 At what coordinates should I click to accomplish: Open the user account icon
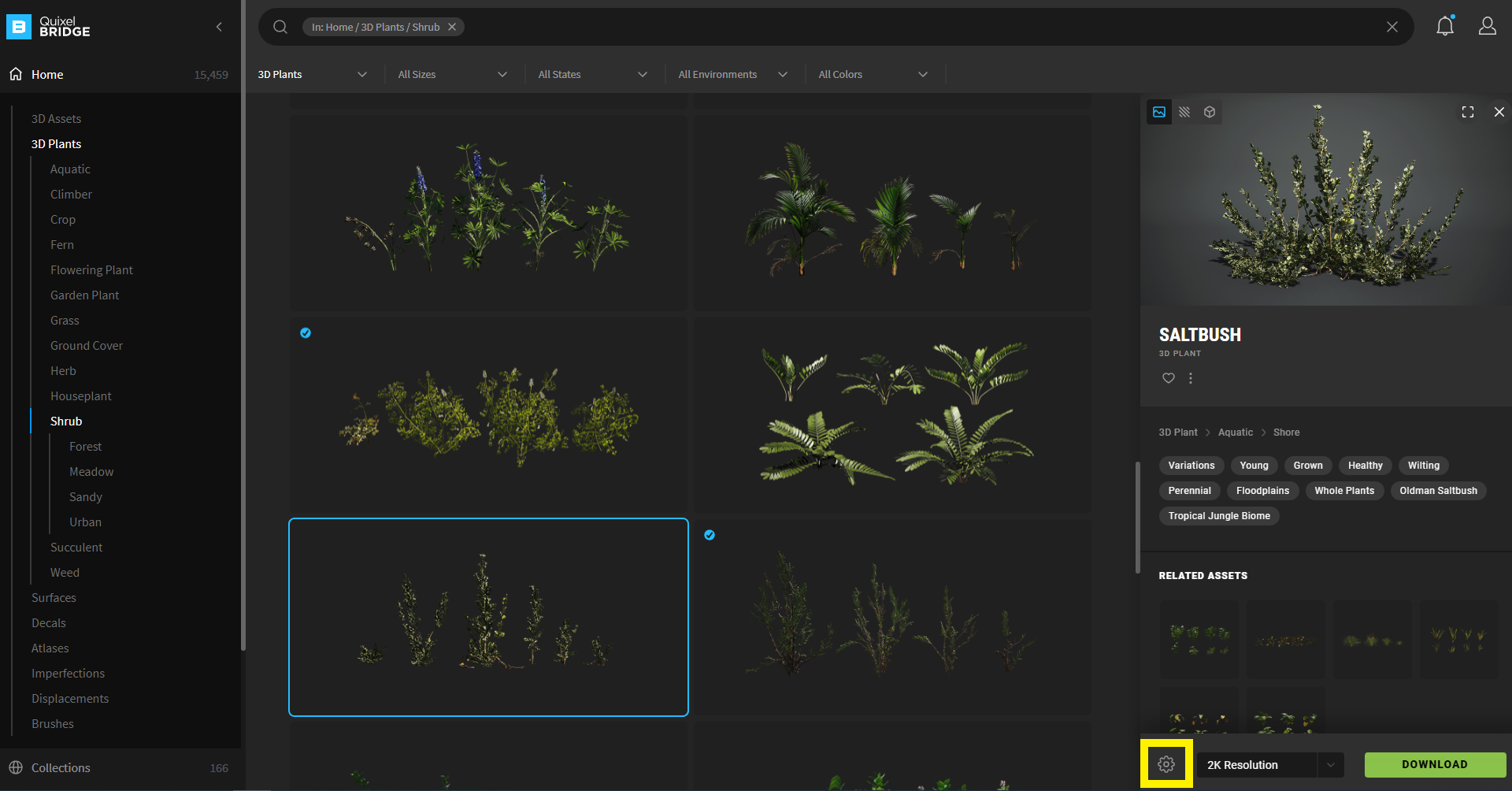click(1488, 26)
